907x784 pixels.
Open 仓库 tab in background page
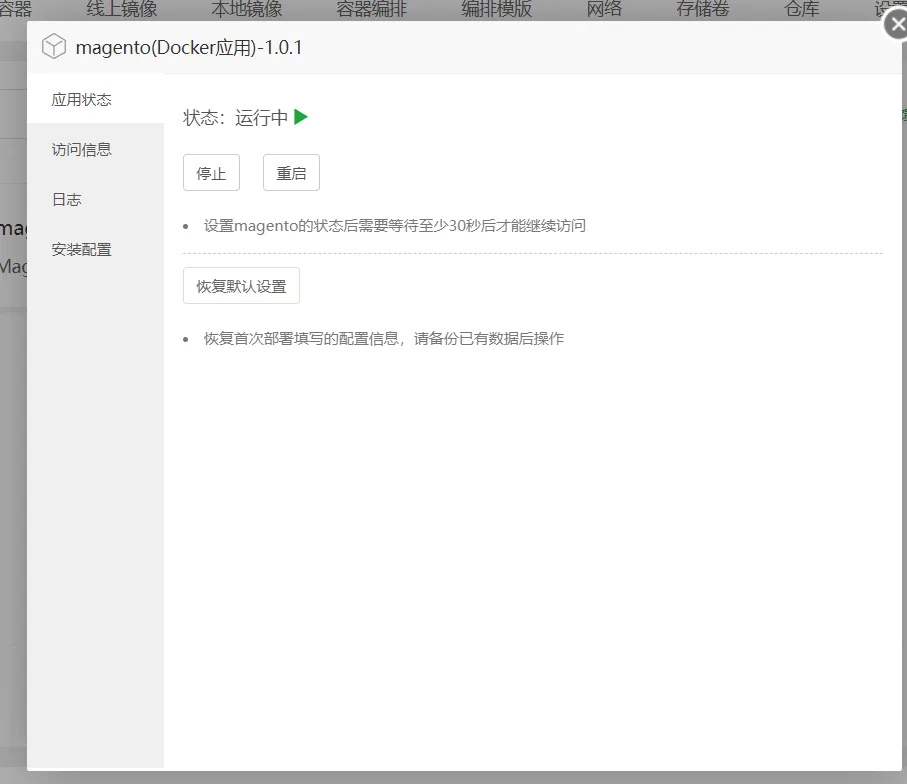tap(802, 9)
